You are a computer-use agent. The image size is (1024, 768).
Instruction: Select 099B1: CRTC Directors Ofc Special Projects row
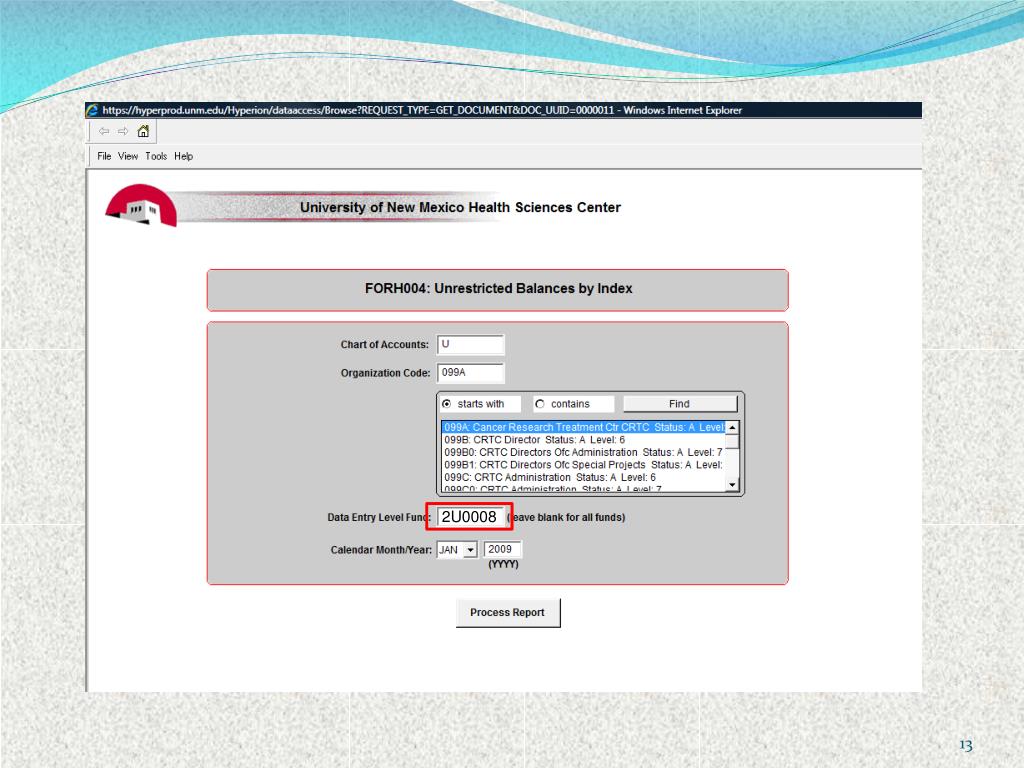(x=584, y=465)
